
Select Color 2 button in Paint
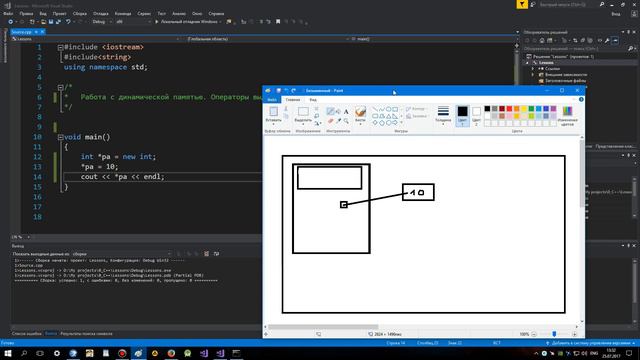(x=476, y=116)
